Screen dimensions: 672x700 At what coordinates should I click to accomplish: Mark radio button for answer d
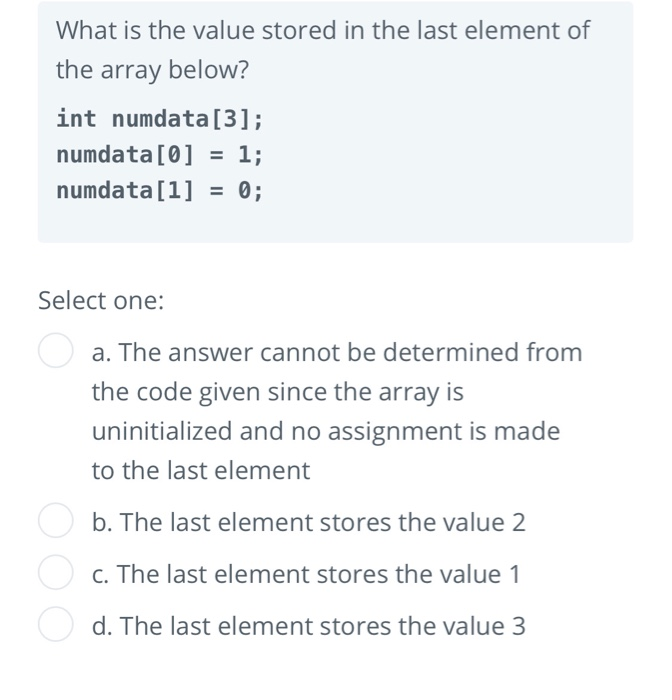click(x=55, y=625)
